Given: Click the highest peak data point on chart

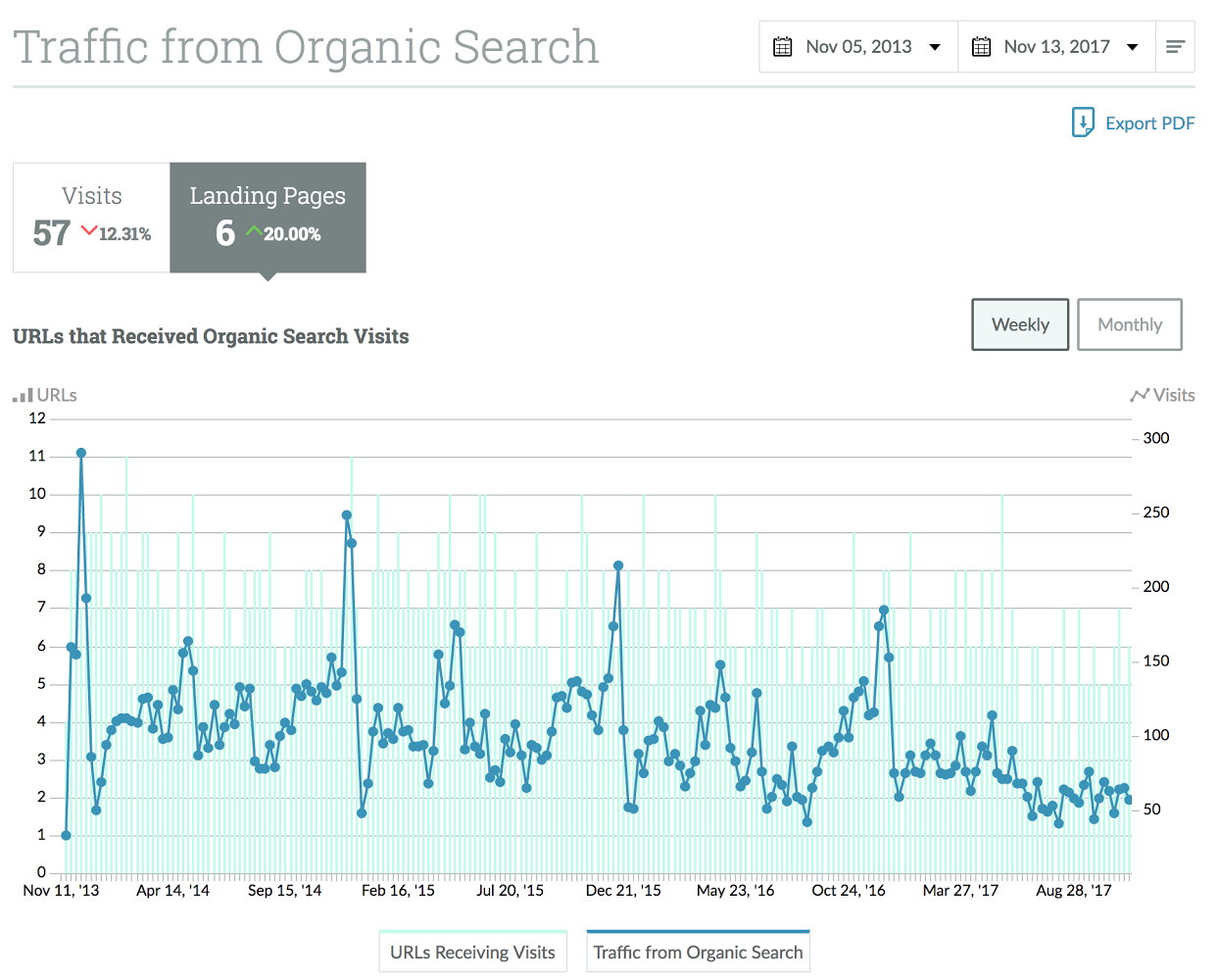Looking at the screenshot, I should coord(81,453).
